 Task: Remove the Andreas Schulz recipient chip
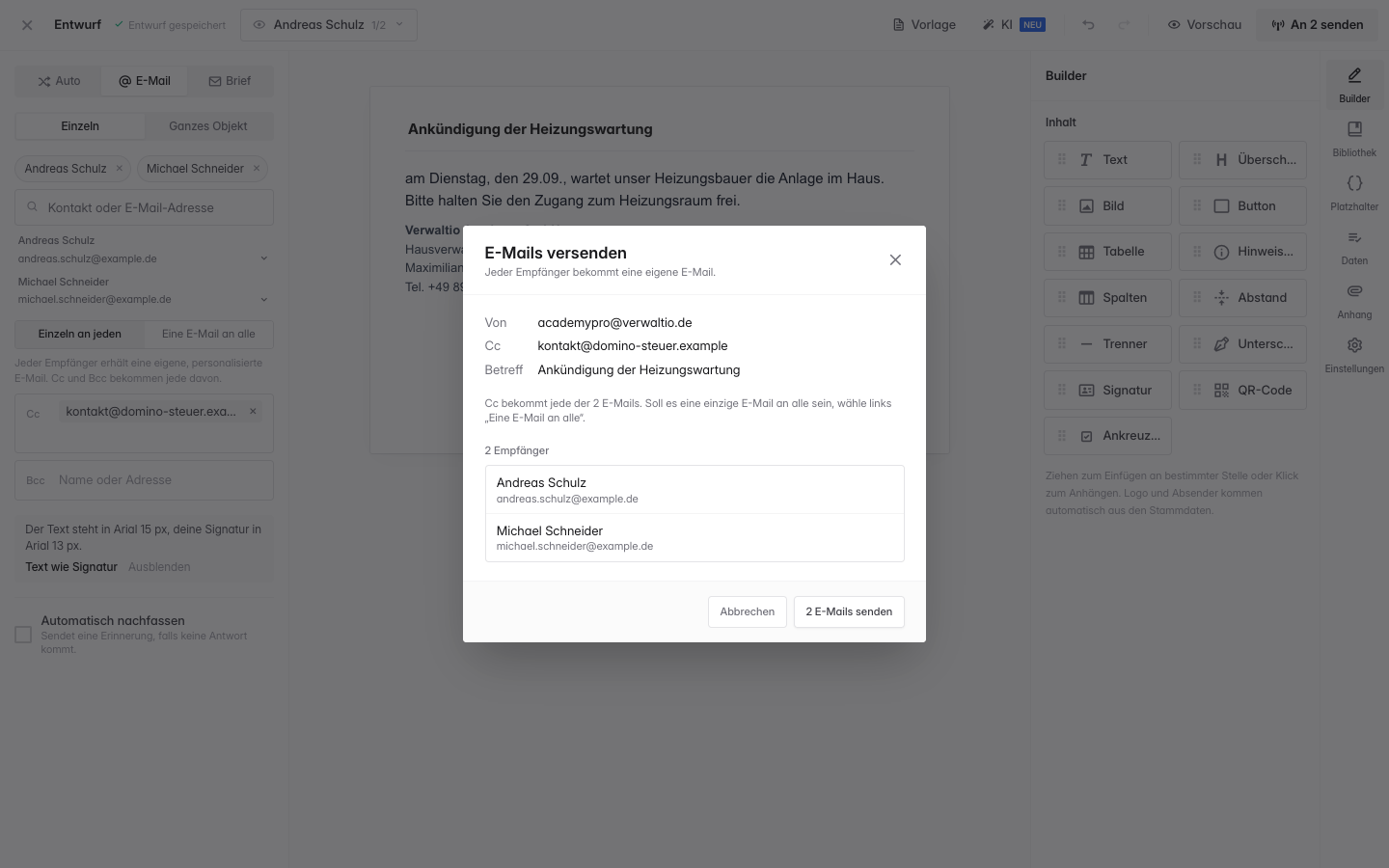(120, 168)
